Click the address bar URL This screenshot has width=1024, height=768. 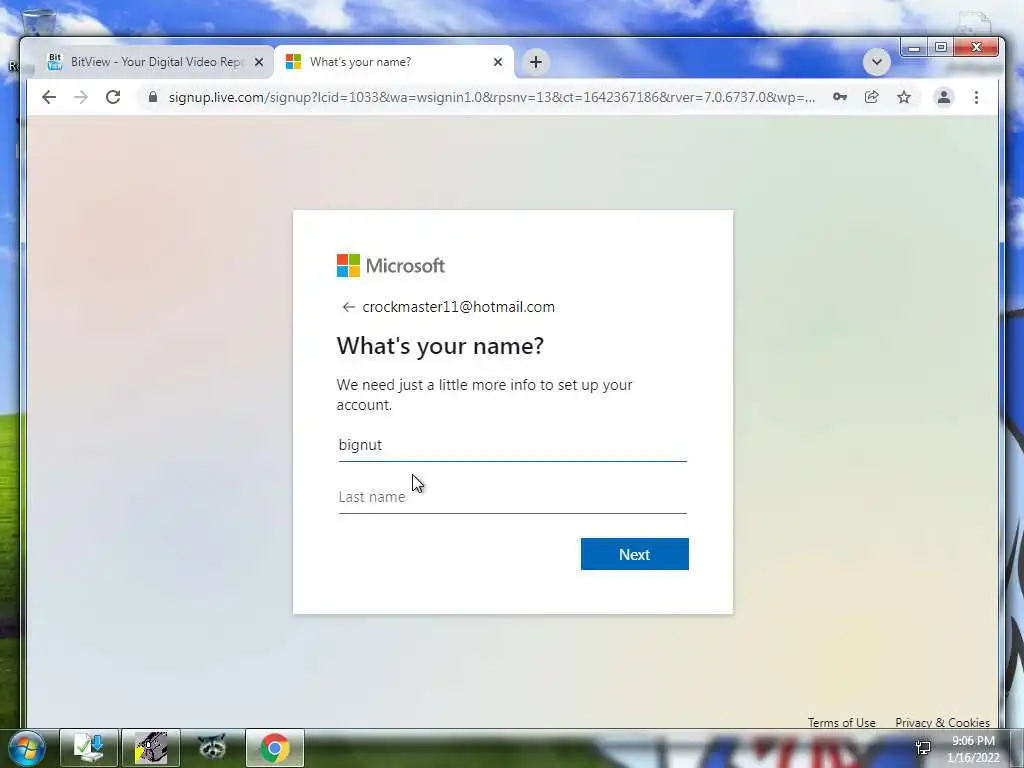pyautogui.click(x=491, y=97)
